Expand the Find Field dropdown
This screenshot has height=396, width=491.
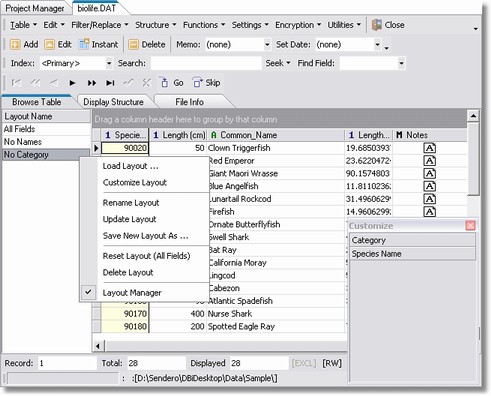coord(401,63)
